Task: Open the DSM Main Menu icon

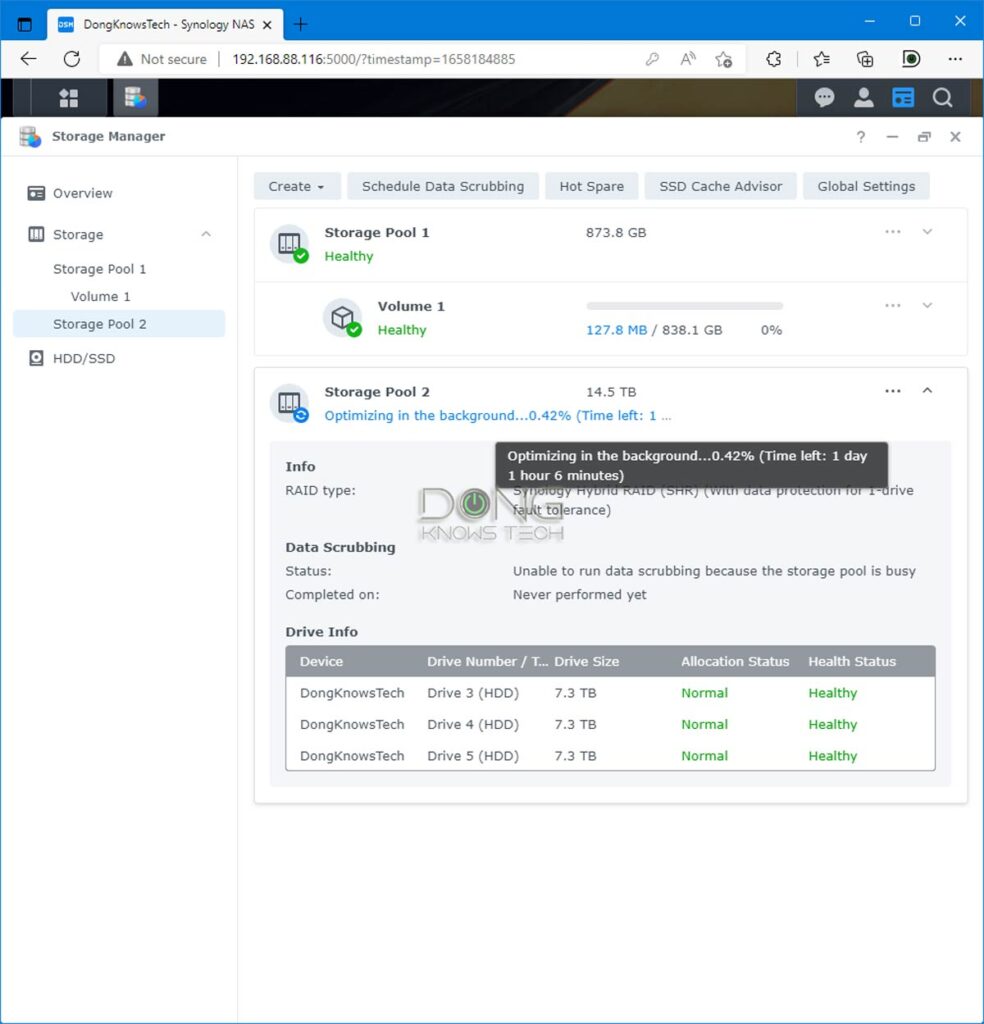Action: pyautogui.click(x=69, y=98)
